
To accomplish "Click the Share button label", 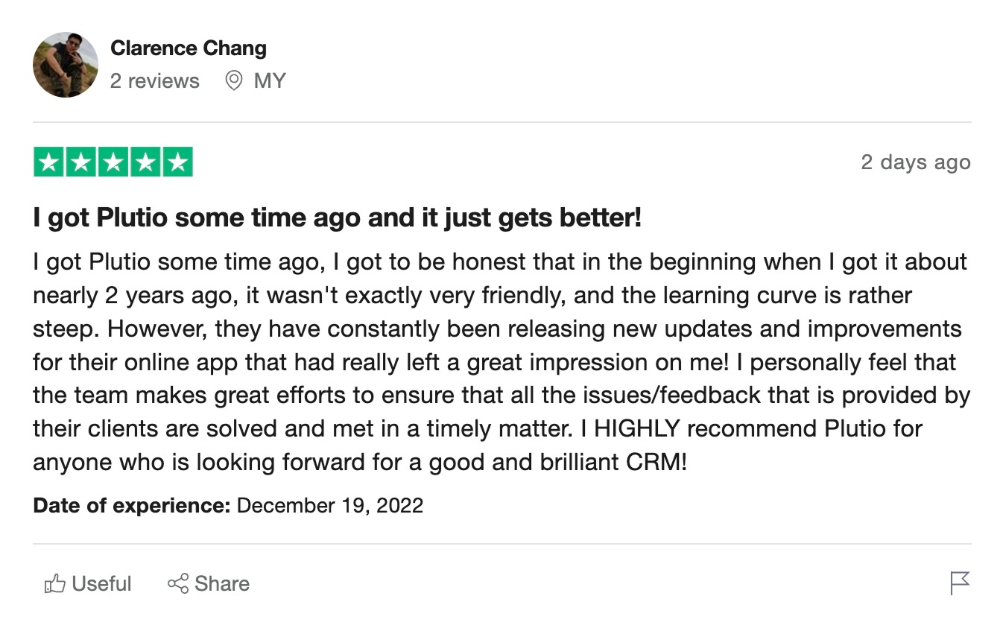I will tap(222, 583).
